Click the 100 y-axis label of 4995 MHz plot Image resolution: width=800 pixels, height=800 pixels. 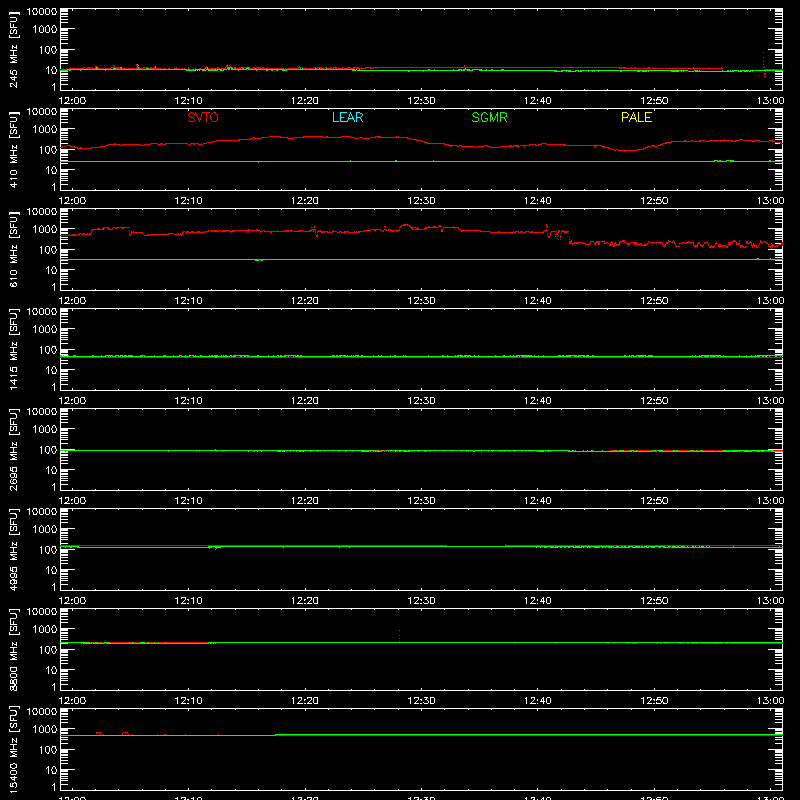coord(48,550)
